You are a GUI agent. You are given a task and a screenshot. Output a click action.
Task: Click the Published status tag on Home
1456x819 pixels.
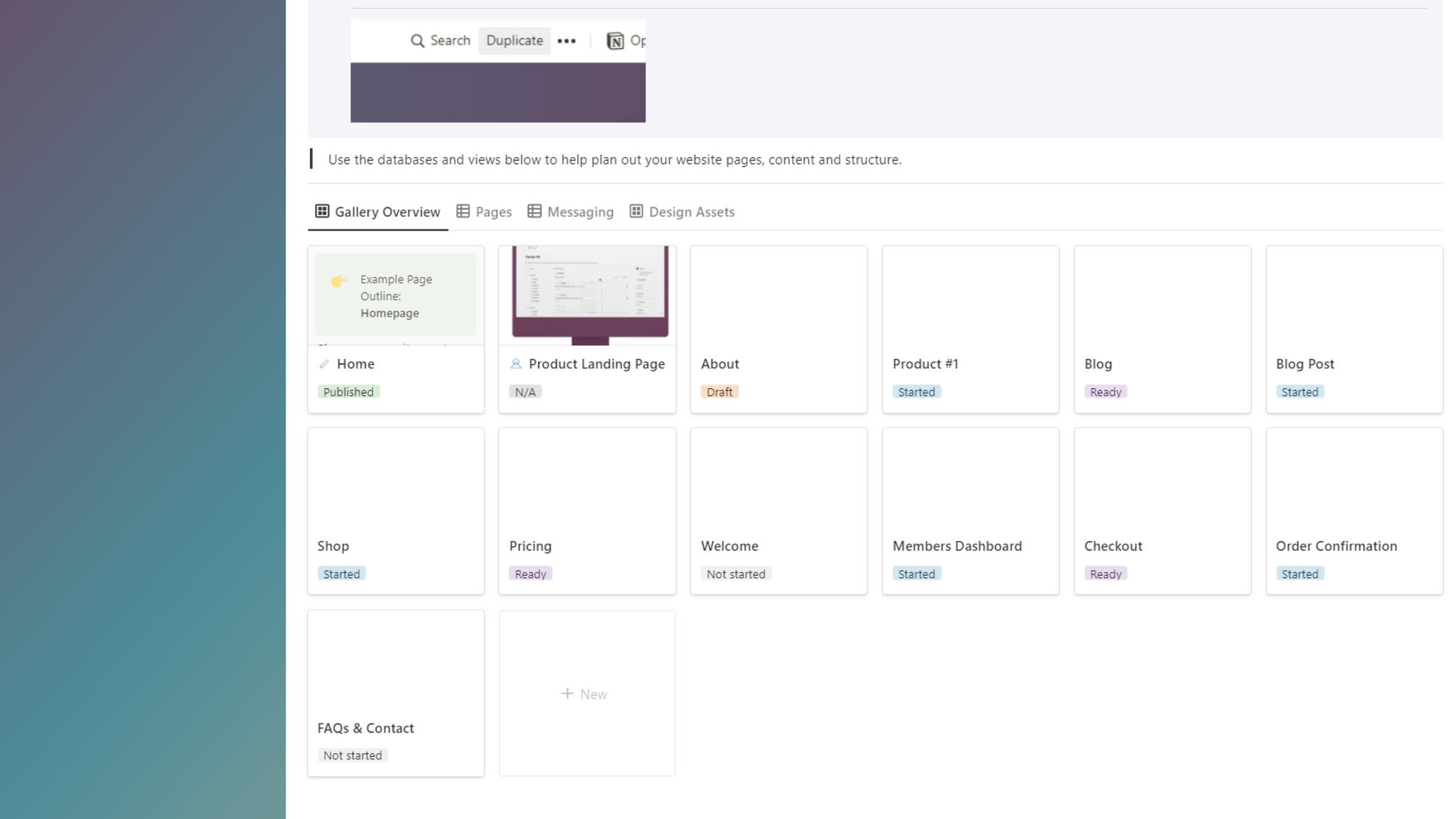[x=349, y=392]
